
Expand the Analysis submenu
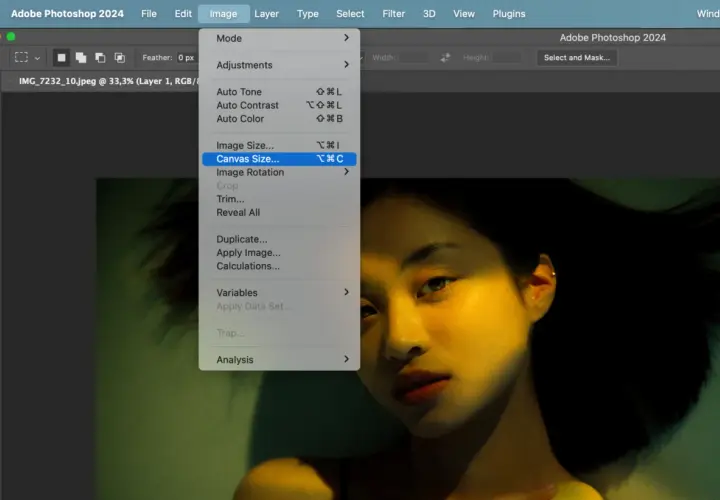pyautogui.click(x=279, y=360)
